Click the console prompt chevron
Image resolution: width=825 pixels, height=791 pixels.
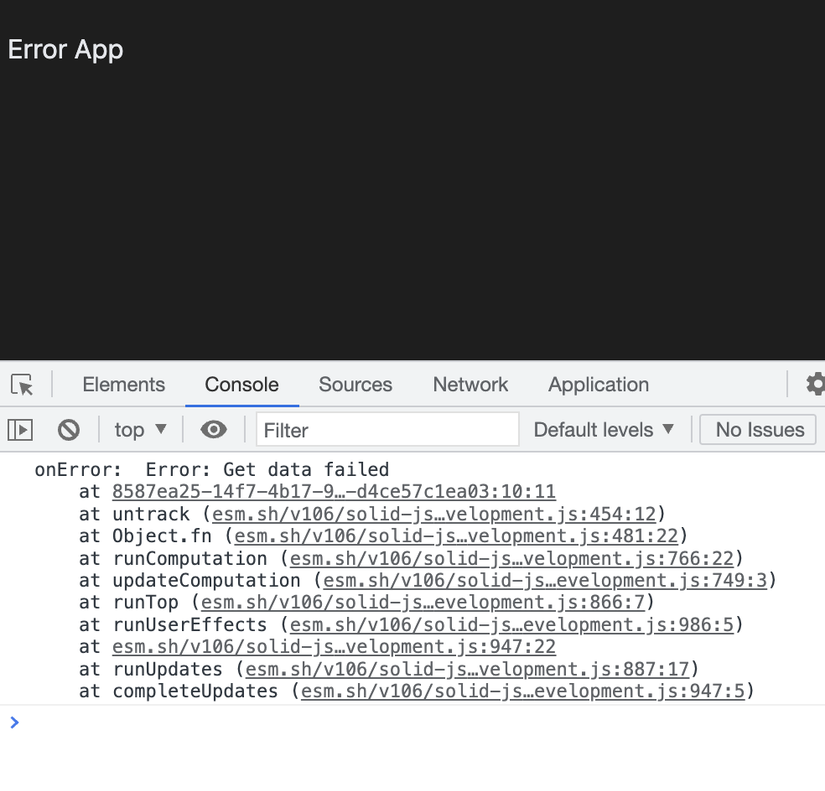pyautogui.click(x=14, y=722)
